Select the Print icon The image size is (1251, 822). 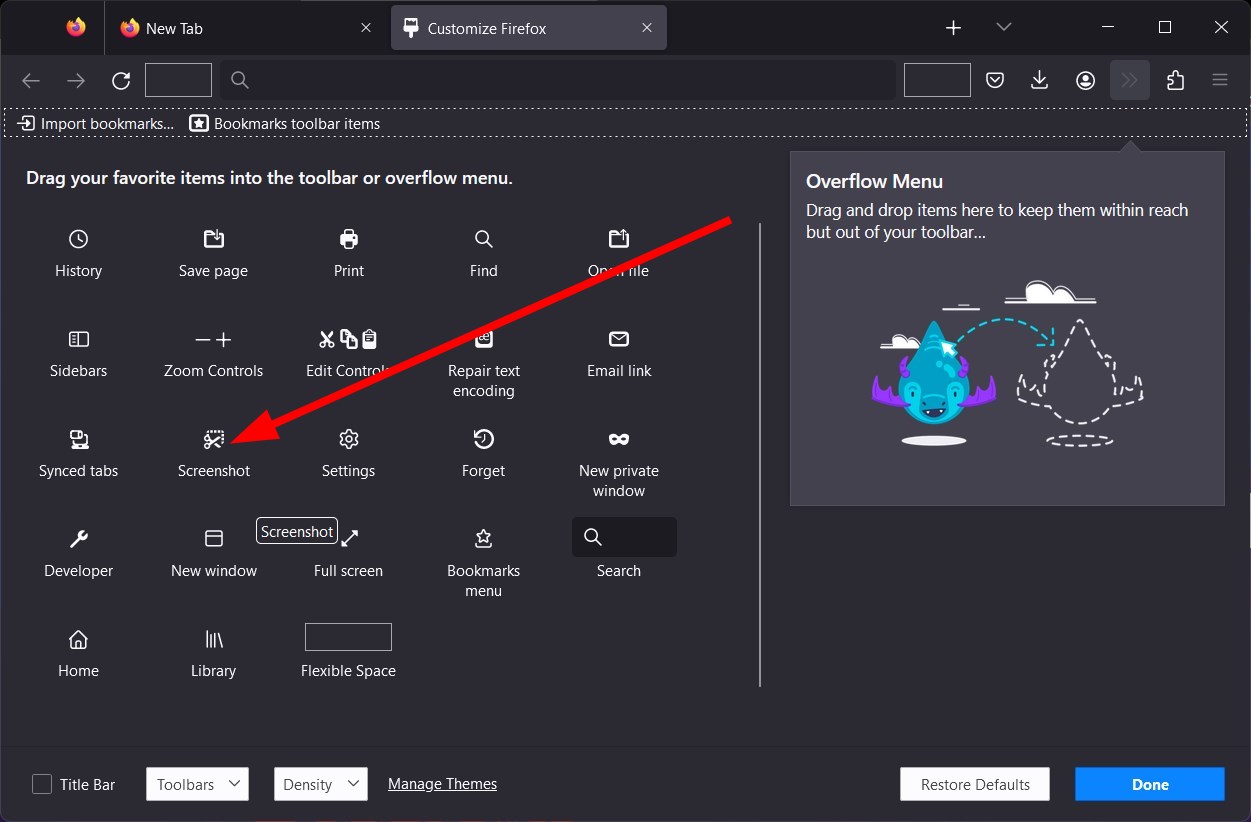(348, 238)
